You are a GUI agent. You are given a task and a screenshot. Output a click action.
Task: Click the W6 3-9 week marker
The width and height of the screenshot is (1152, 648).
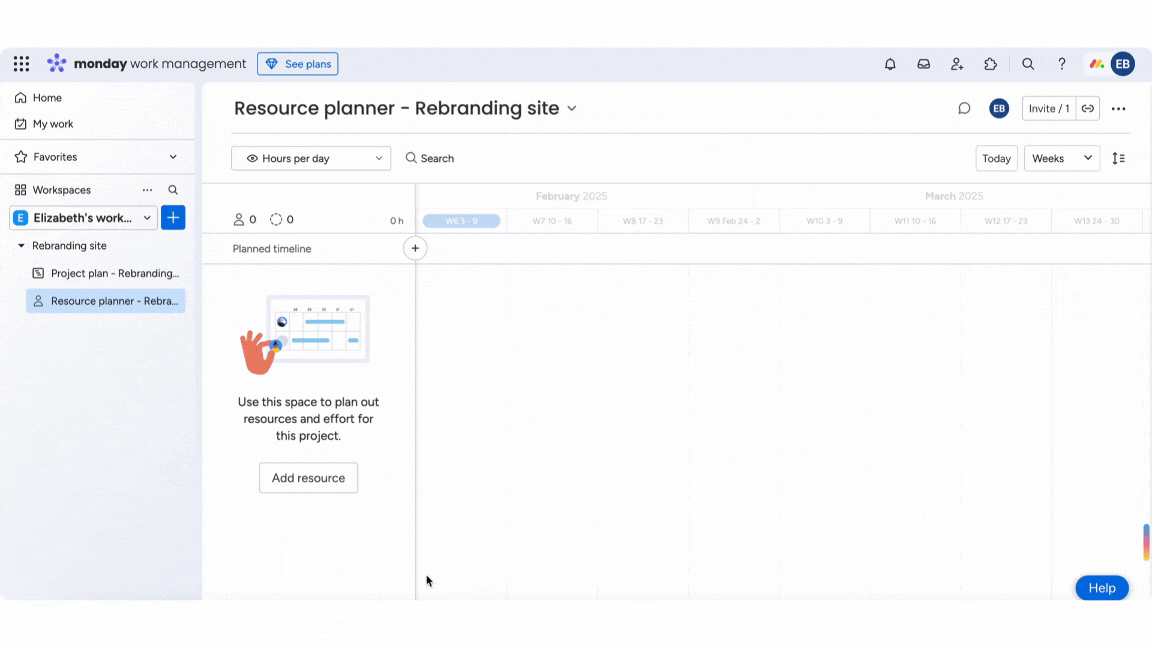tap(461, 220)
